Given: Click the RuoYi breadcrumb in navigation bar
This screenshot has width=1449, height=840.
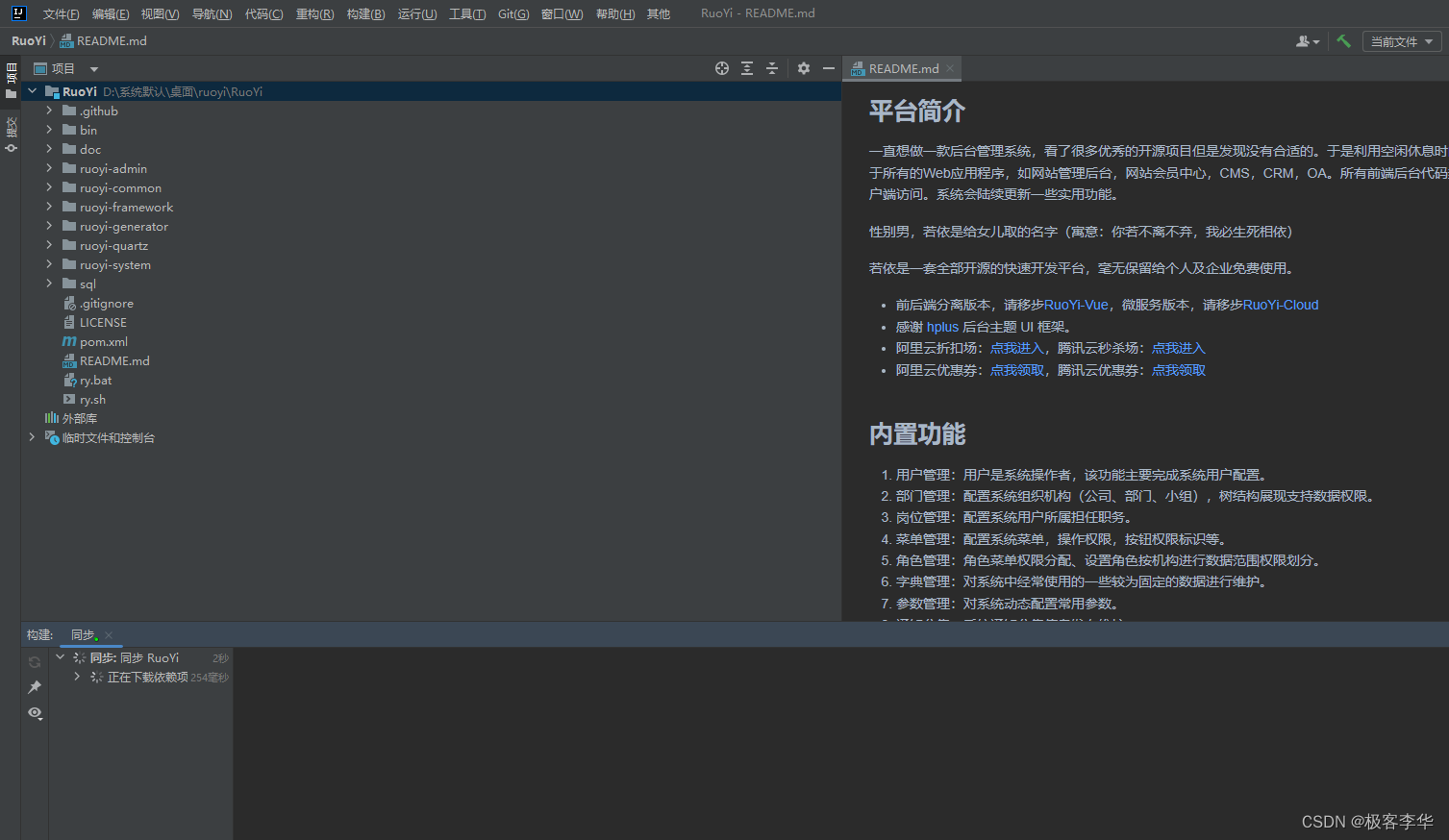Looking at the screenshot, I should pyautogui.click(x=29, y=41).
